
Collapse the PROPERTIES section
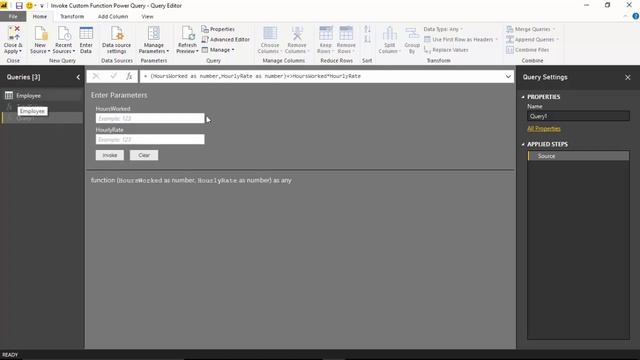tap(523, 97)
